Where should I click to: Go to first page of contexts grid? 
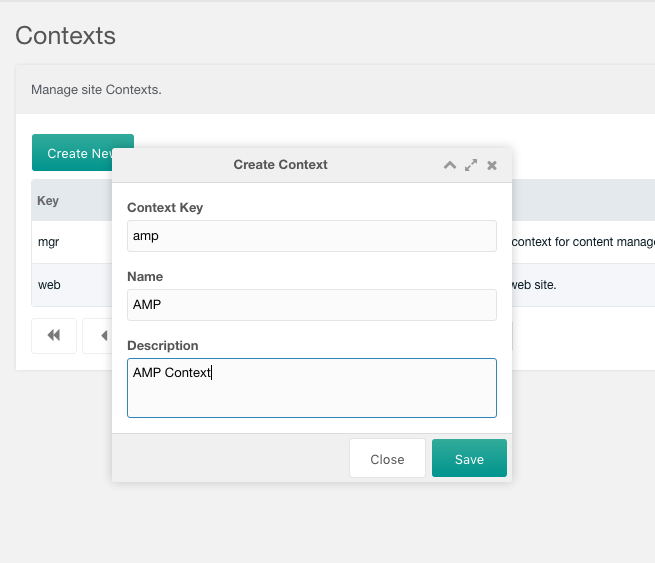coord(54,335)
